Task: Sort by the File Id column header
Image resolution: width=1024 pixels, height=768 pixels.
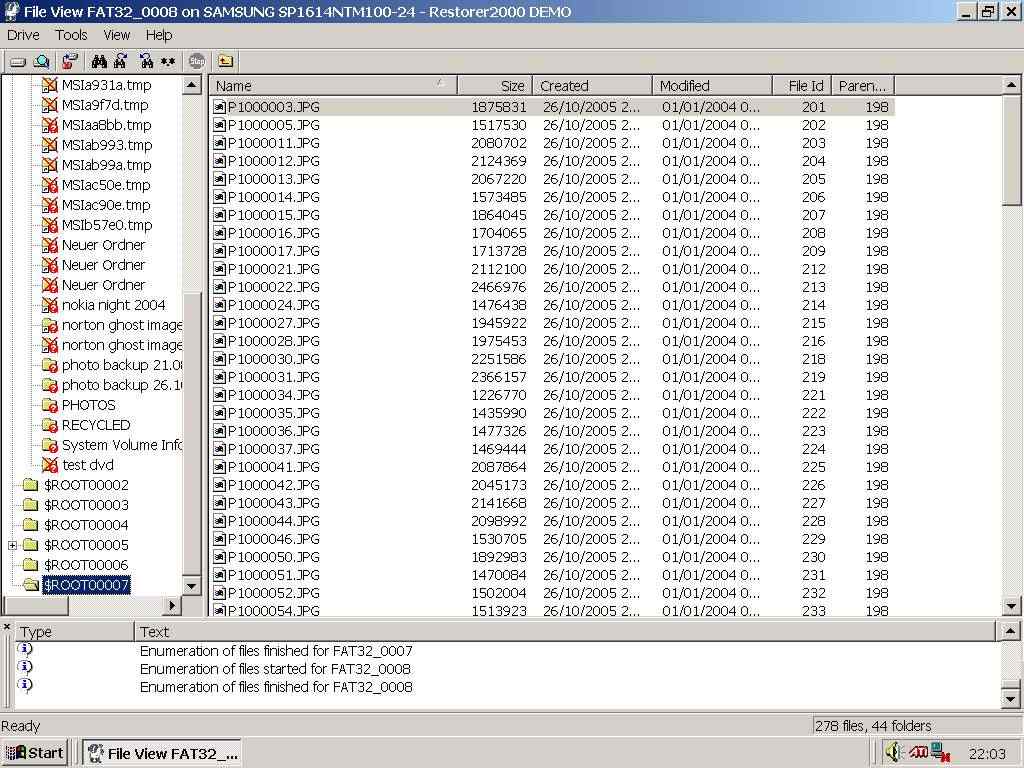Action: pos(802,86)
